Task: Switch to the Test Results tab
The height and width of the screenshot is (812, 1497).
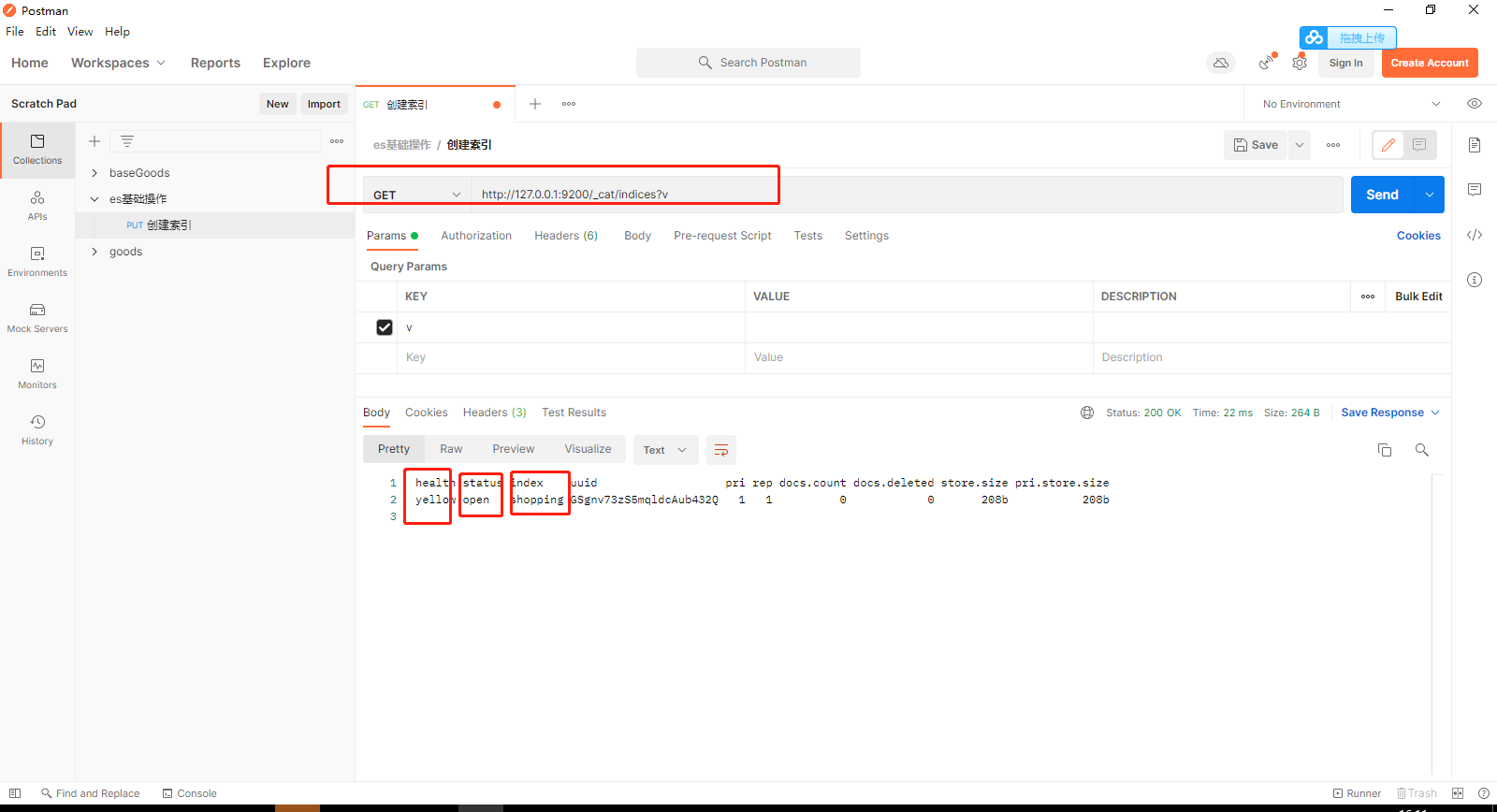Action: point(574,413)
